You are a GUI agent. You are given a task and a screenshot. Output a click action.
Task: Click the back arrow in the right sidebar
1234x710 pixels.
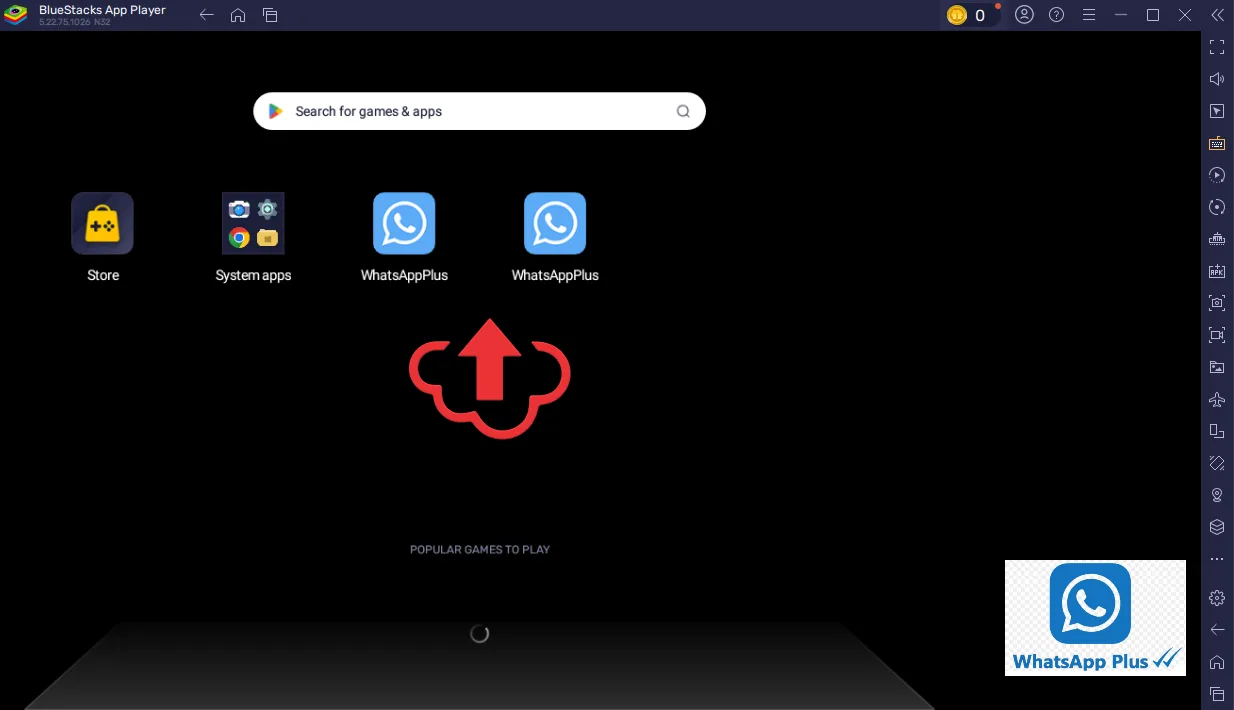click(x=1217, y=630)
